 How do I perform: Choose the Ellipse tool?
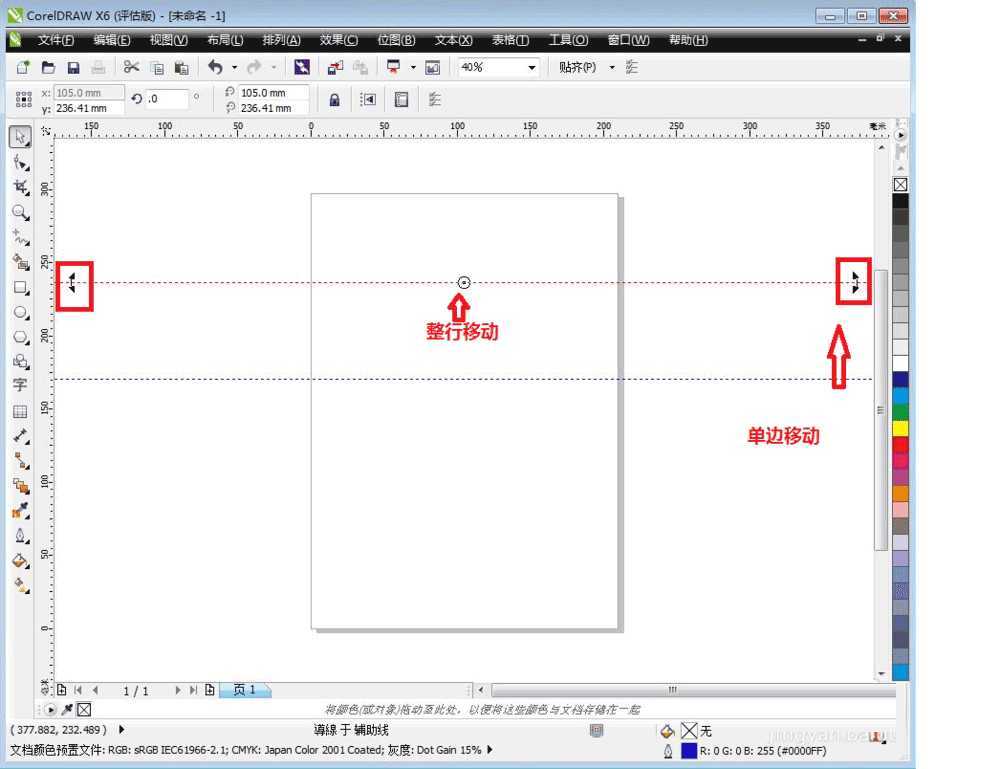pos(20,312)
